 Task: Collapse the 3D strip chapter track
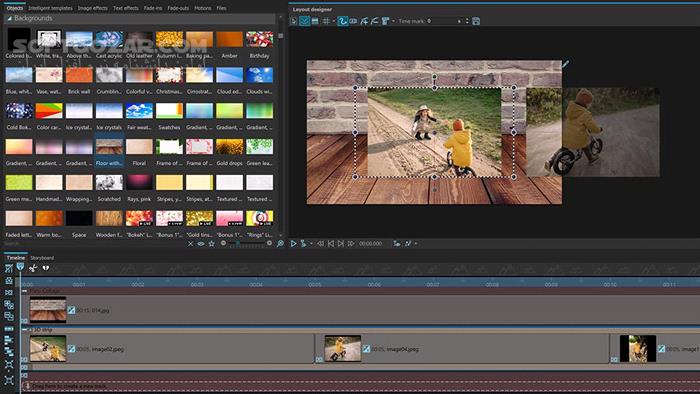click(25, 330)
